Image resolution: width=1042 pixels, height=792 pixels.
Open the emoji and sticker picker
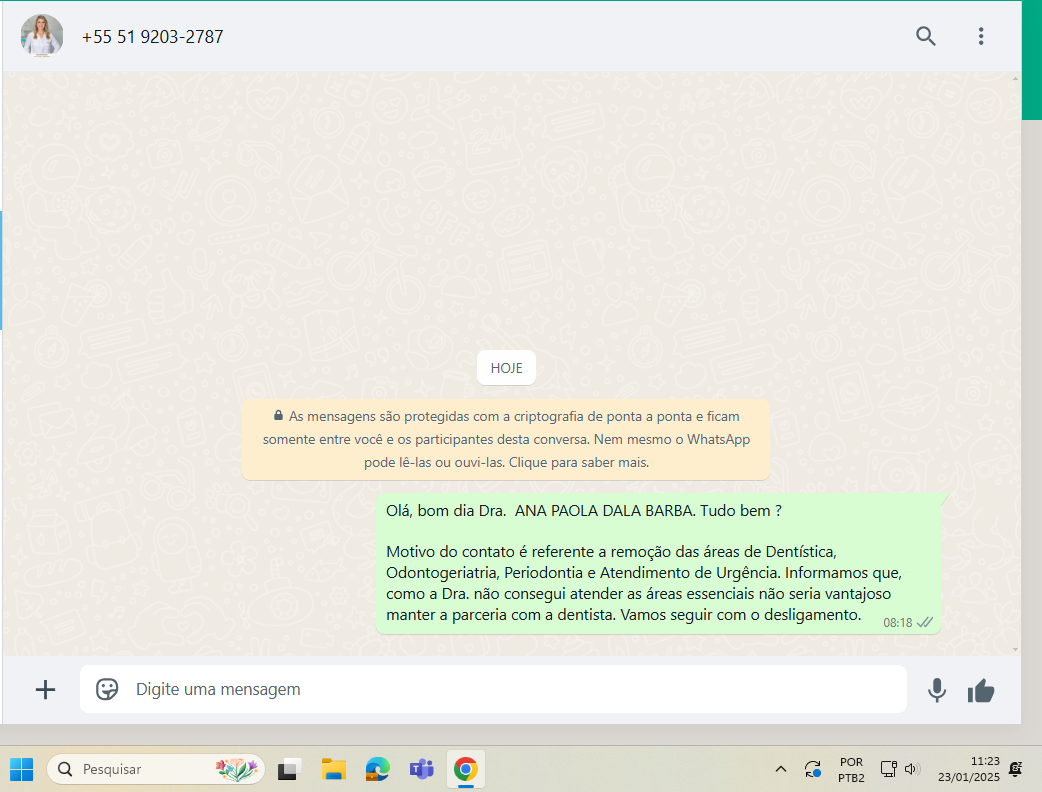pyautogui.click(x=107, y=690)
